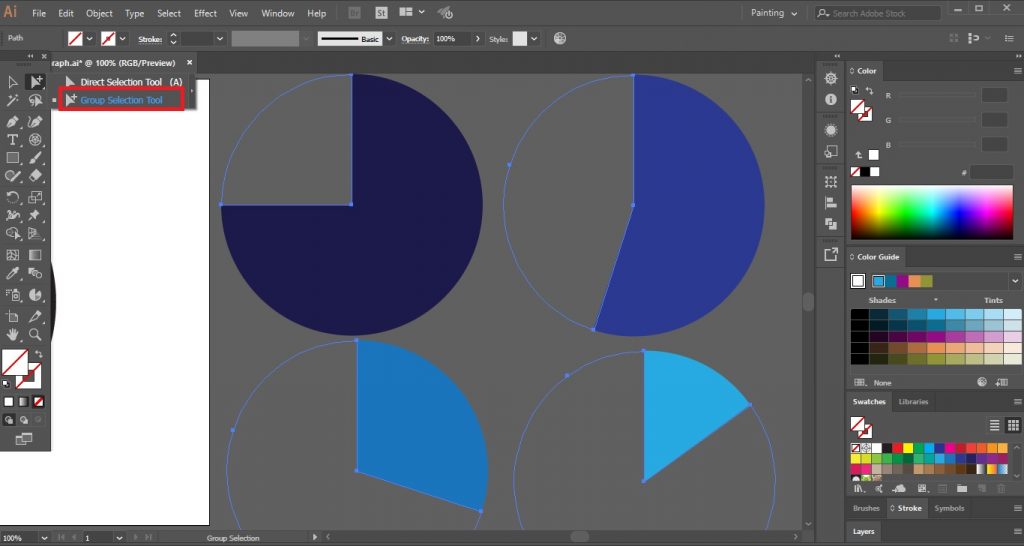Open the Asset Export panel icon
The height and width of the screenshot is (546, 1024).
click(x=831, y=255)
